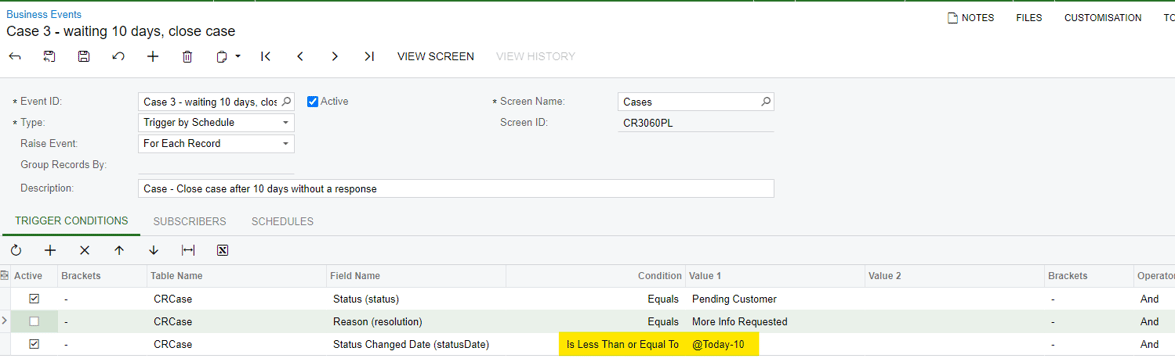Move the condition row up
Image resolution: width=1175 pixels, height=362 pixels.
119,250
